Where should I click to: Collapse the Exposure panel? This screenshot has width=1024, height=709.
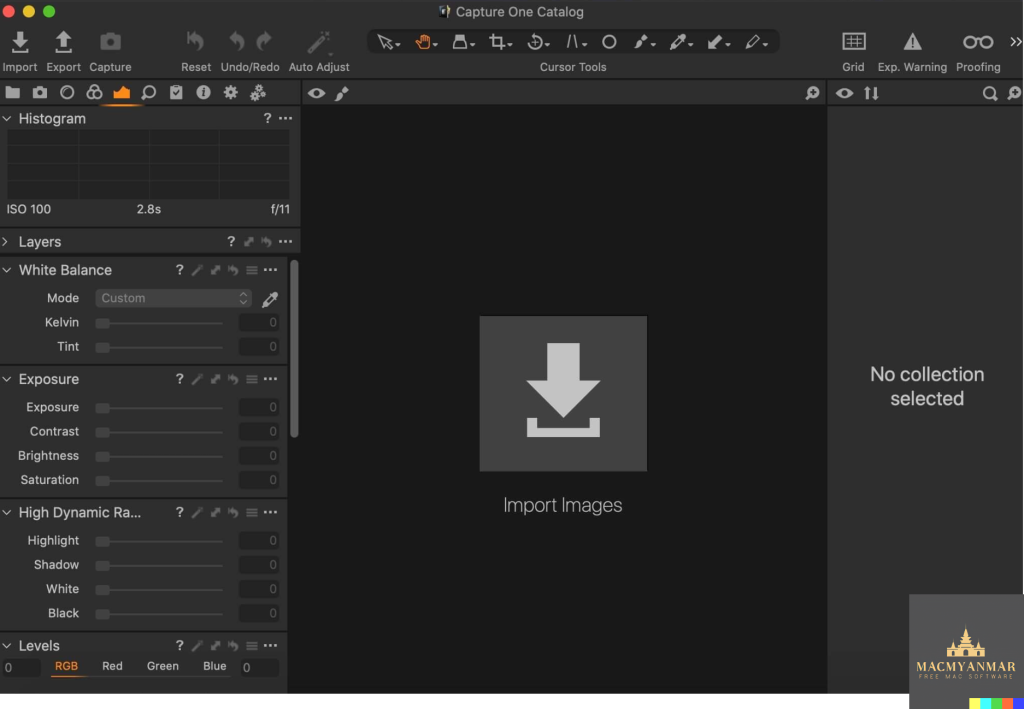7,379
